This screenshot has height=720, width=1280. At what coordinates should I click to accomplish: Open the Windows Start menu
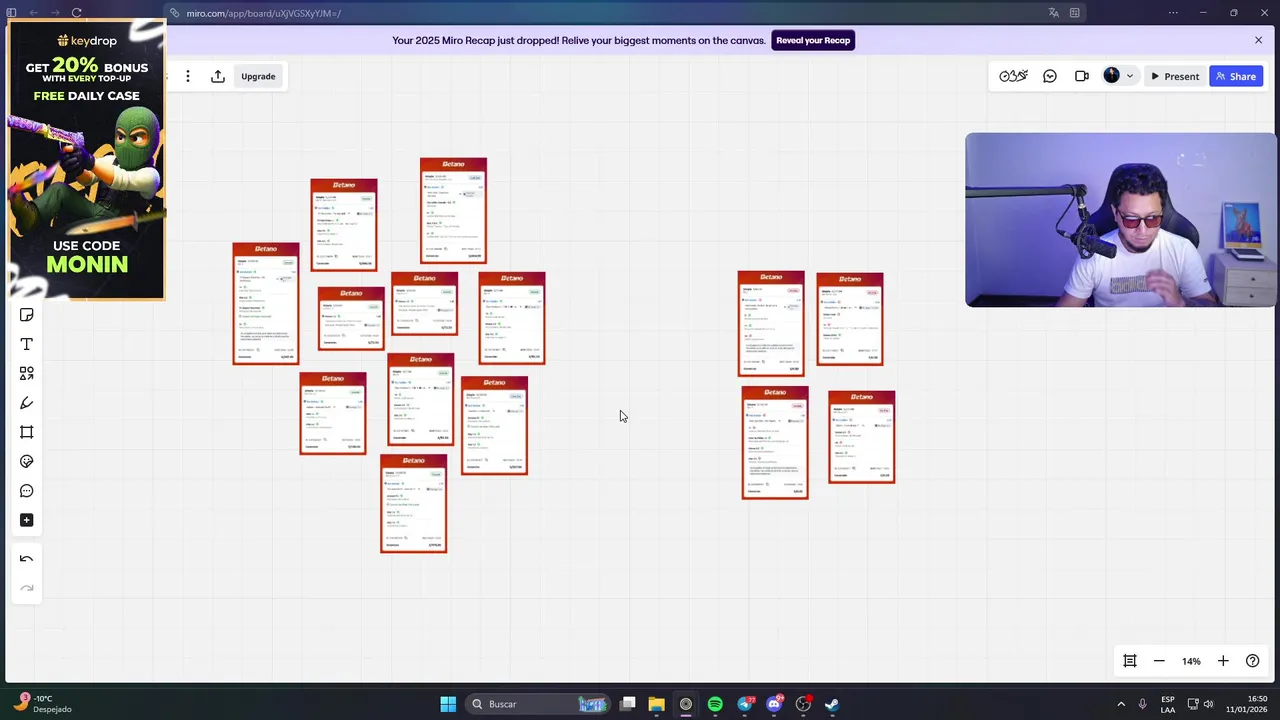tap(448, 704)
